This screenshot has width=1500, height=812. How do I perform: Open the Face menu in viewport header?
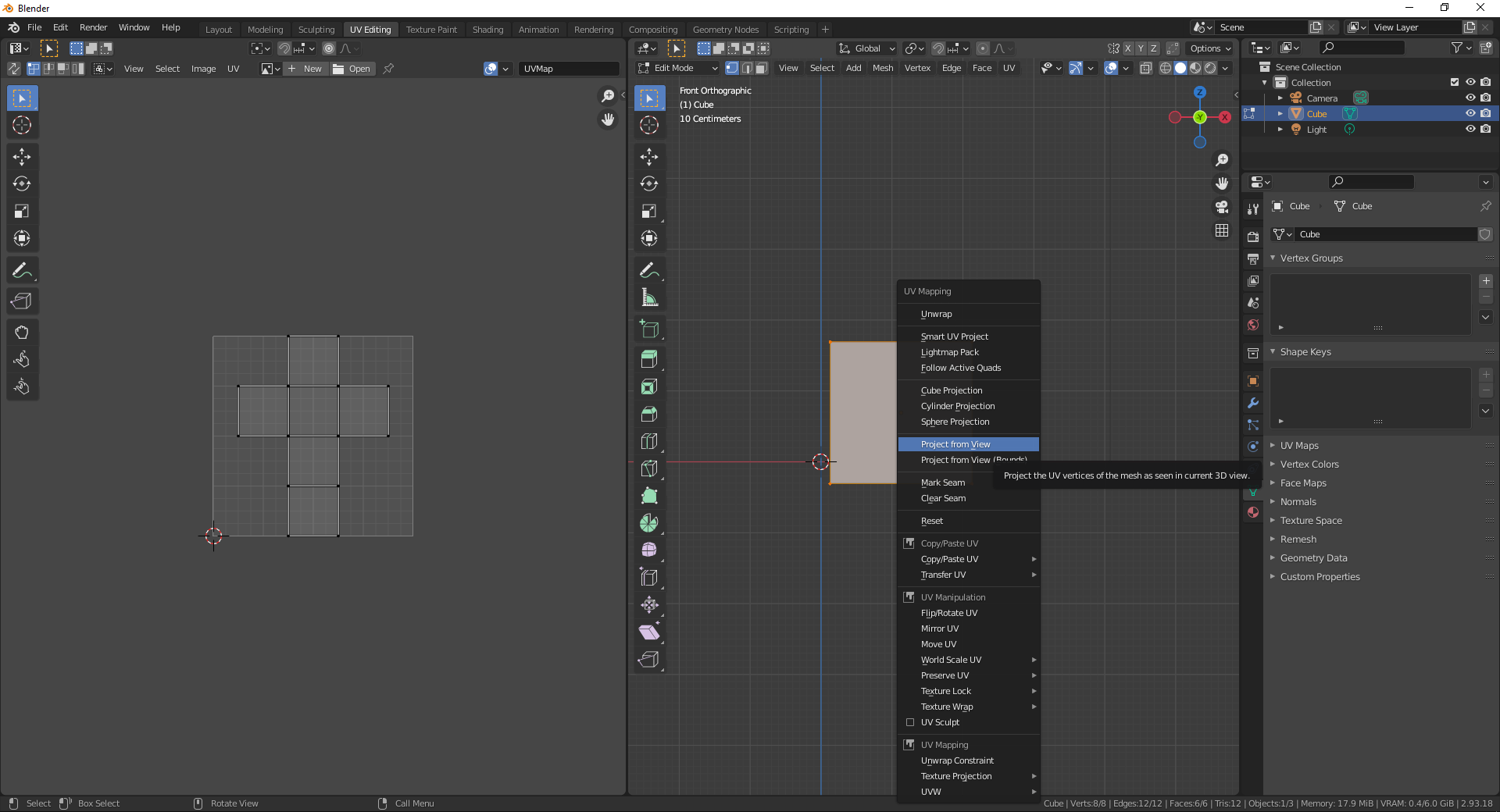coord(982,69)
